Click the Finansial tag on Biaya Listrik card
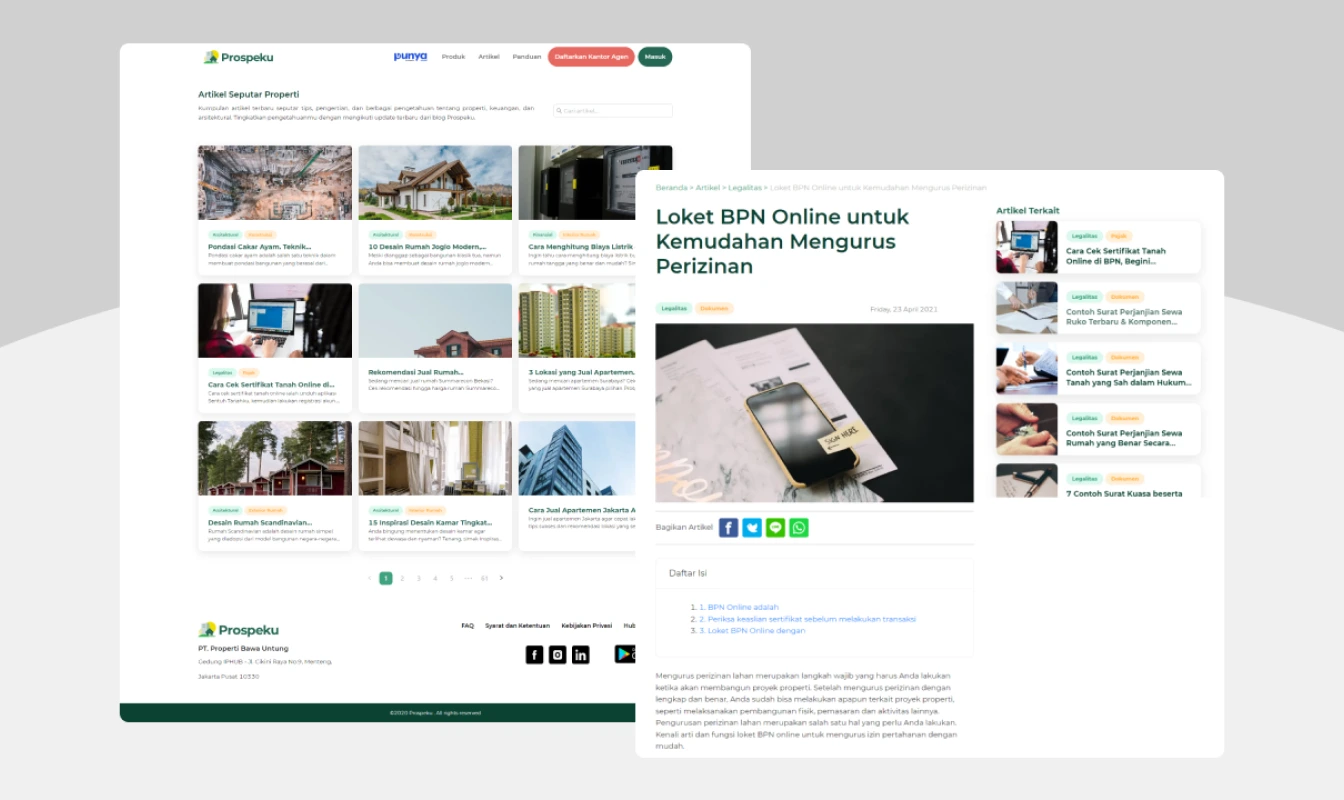This screenshot has height=800, width=1344. [543, 235]
